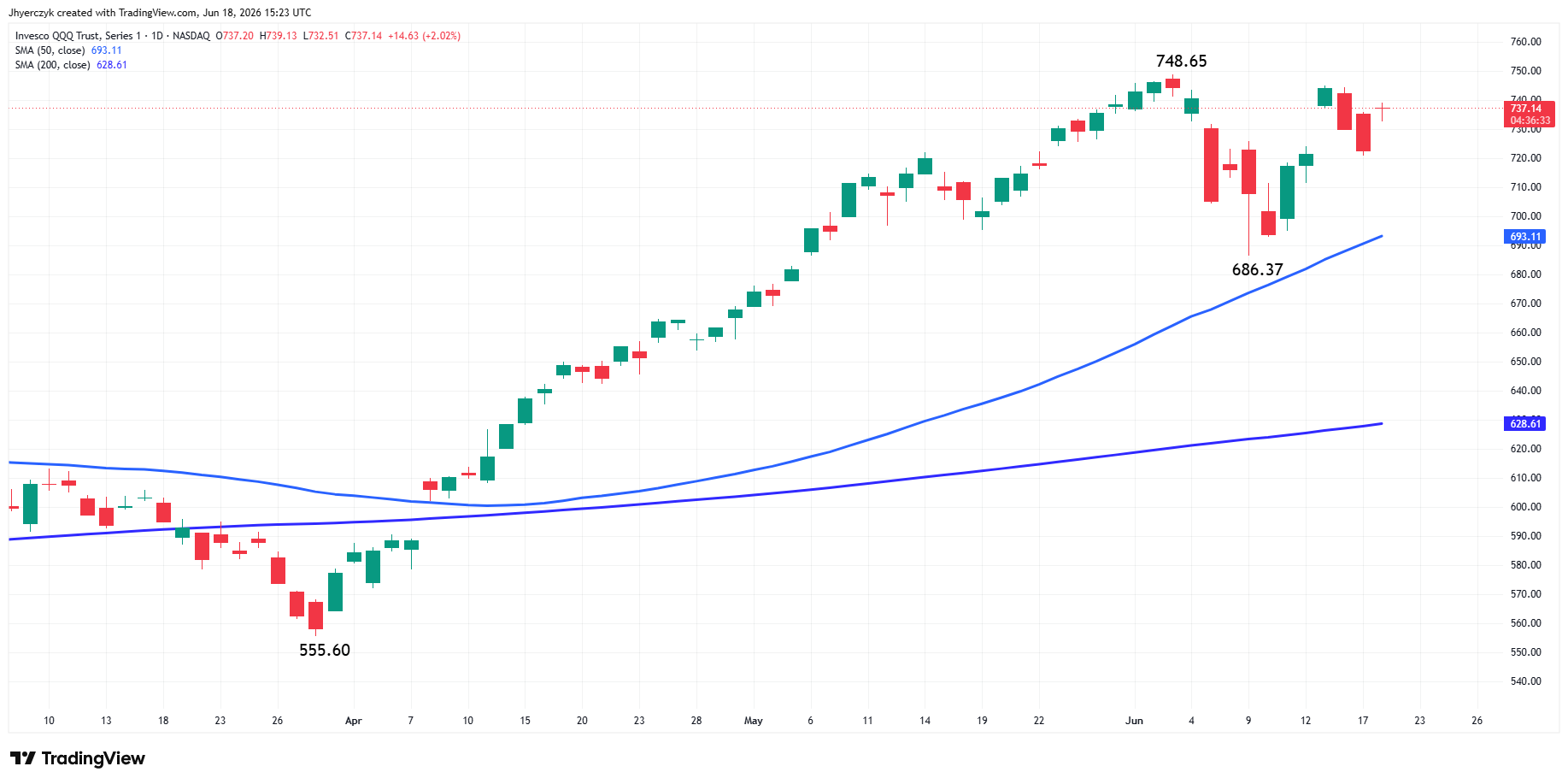Click the 693.11 SMA 50 price tag
The width and height of the screenshot is (1568, 784).
(x=1525, y=237)
